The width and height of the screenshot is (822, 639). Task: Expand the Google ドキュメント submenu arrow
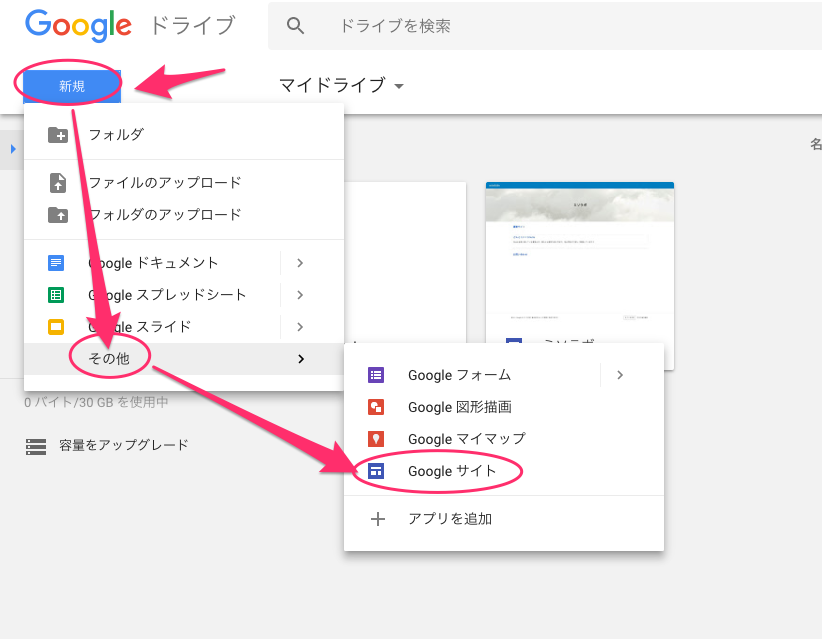300,263
